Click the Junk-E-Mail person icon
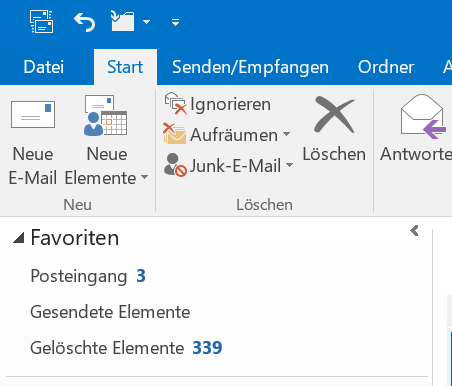452x386 pixels. 175,165
